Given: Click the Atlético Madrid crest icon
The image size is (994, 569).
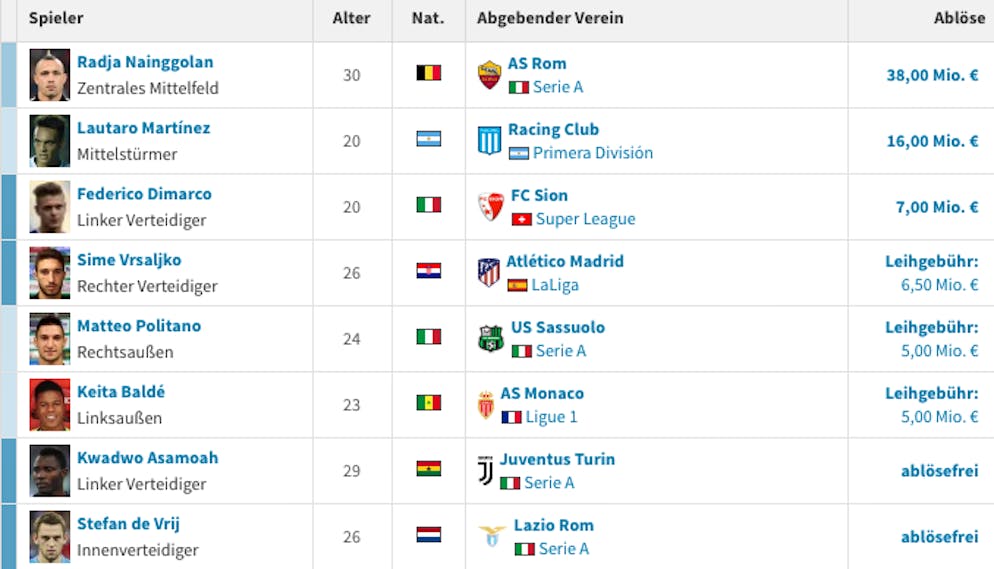Looking at the screenshot, I should tap(489, 272).
